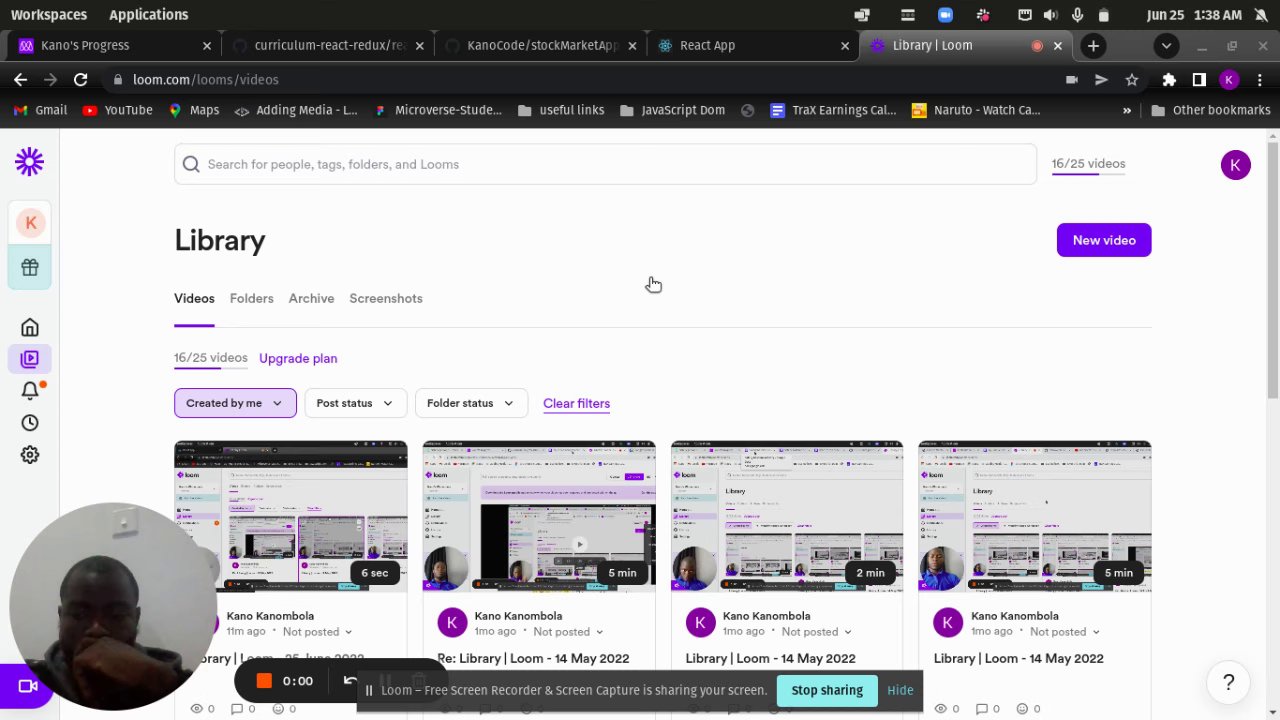The image size is (1280, 720).
Task: Show hidden bookmarks with the double chevron
Action: tap(1127, 110)
